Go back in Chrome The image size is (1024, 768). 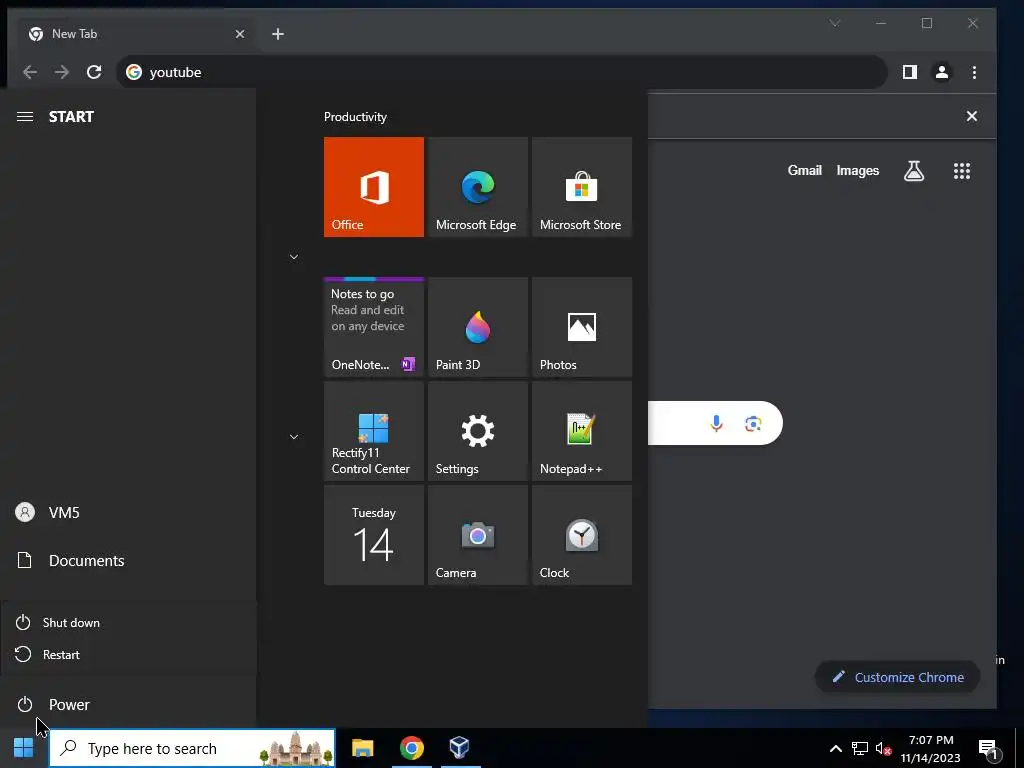pyautogui.click(x=30, y=72)
